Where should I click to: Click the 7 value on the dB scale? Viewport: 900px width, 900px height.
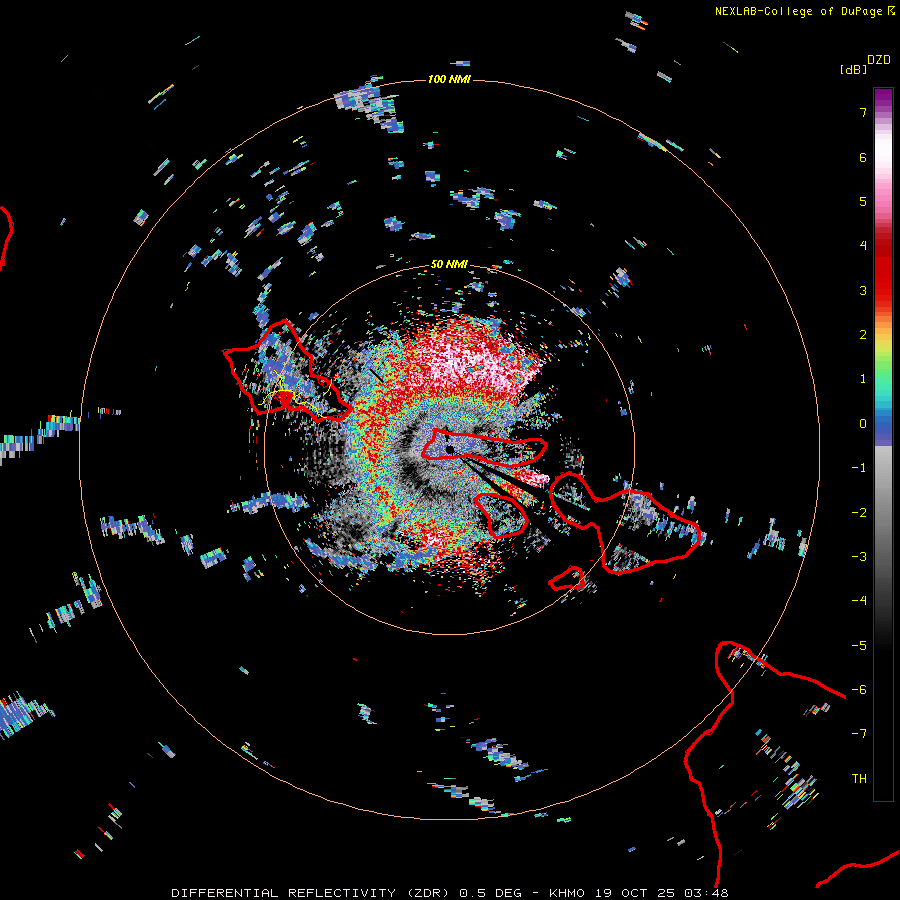click(863, 112)
